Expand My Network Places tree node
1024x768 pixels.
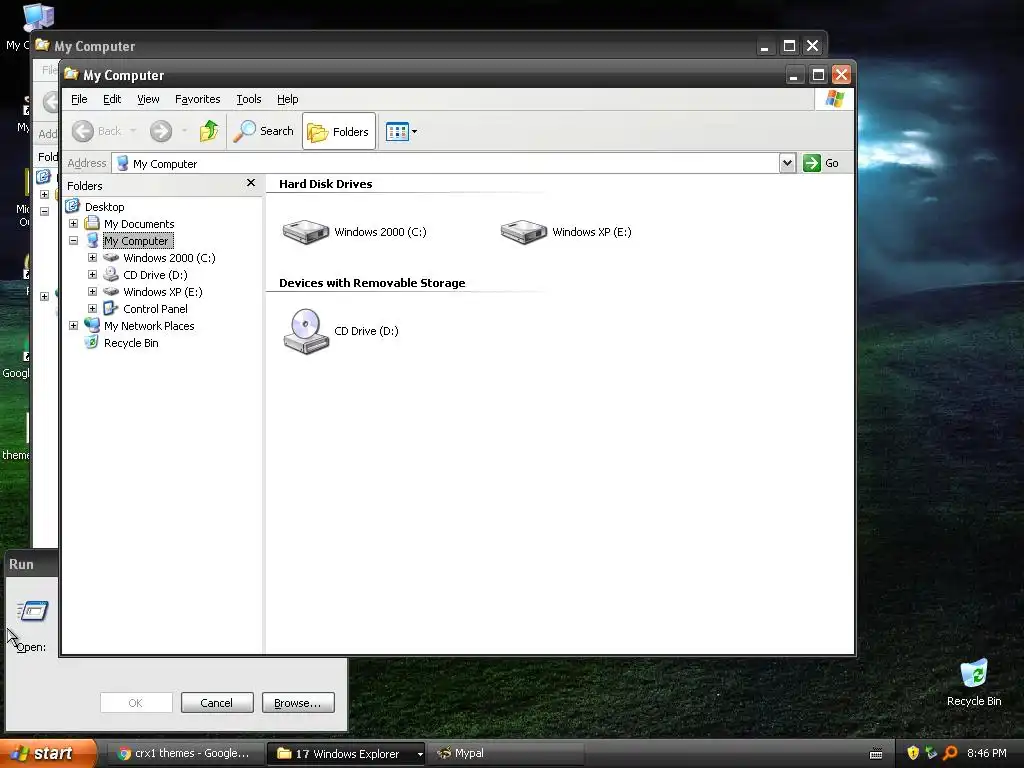pyautogui.click(x=73, y=325)
